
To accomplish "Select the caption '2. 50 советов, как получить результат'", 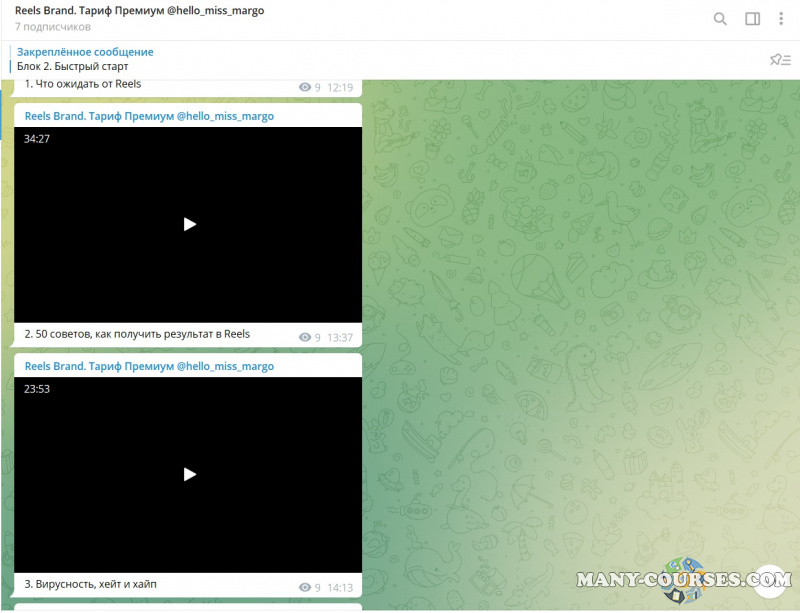I will pyautogui.click(x=137, y=334).
